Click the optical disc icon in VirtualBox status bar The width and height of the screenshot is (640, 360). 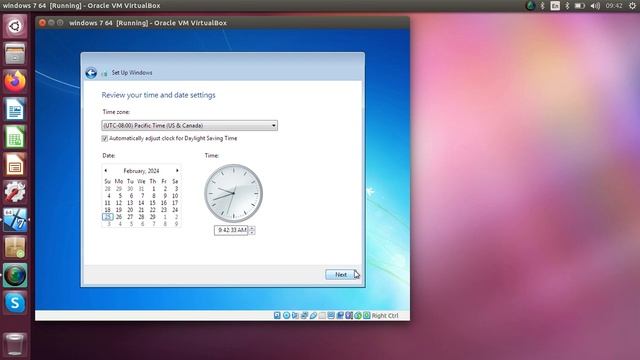click(x=287, y=316)
